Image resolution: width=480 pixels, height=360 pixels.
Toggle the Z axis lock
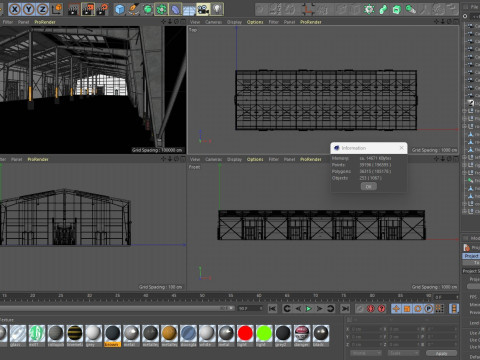(43, 9)
